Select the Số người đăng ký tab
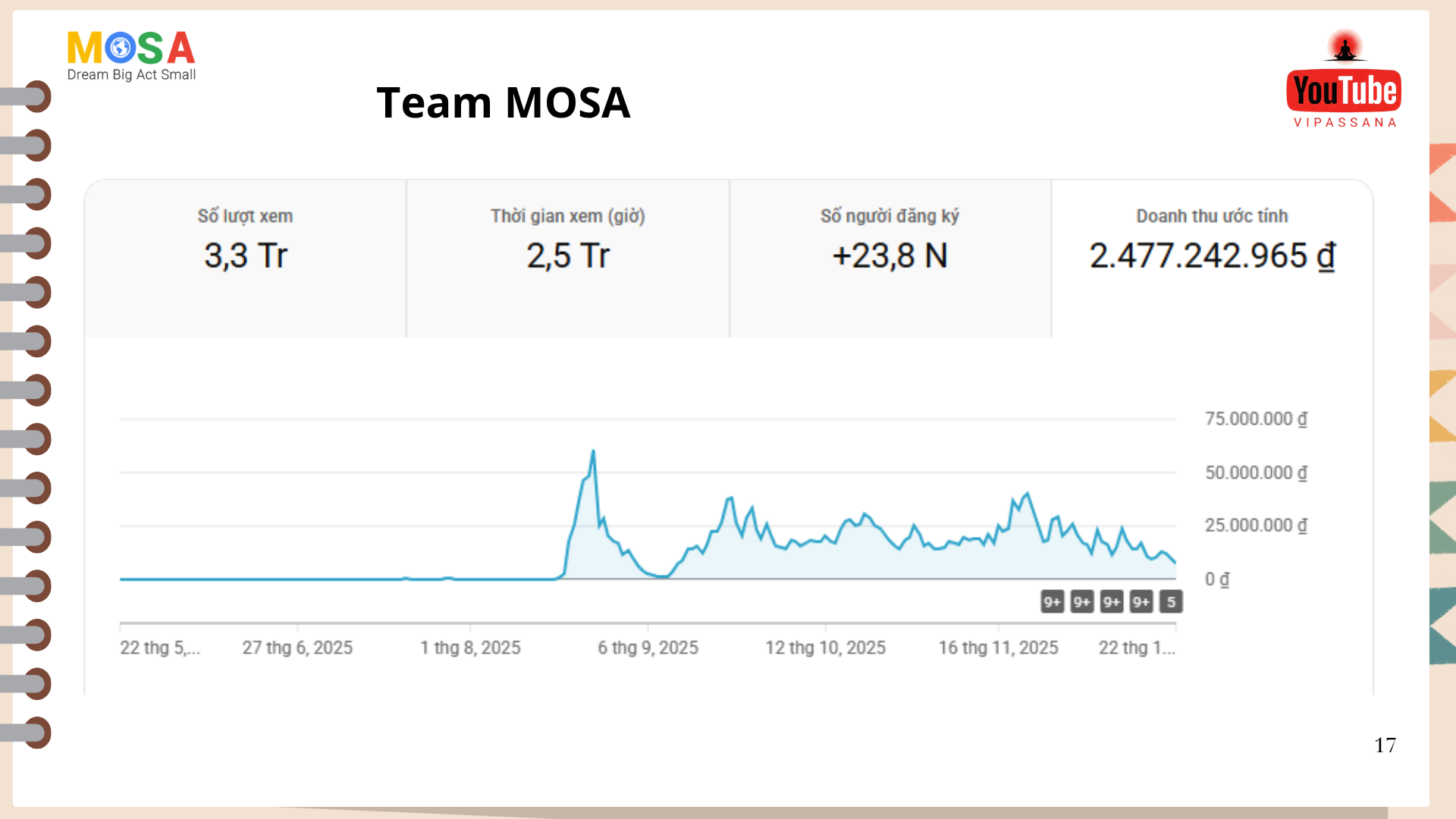This screenshot has width=1456, height=819. pos(890,259)
